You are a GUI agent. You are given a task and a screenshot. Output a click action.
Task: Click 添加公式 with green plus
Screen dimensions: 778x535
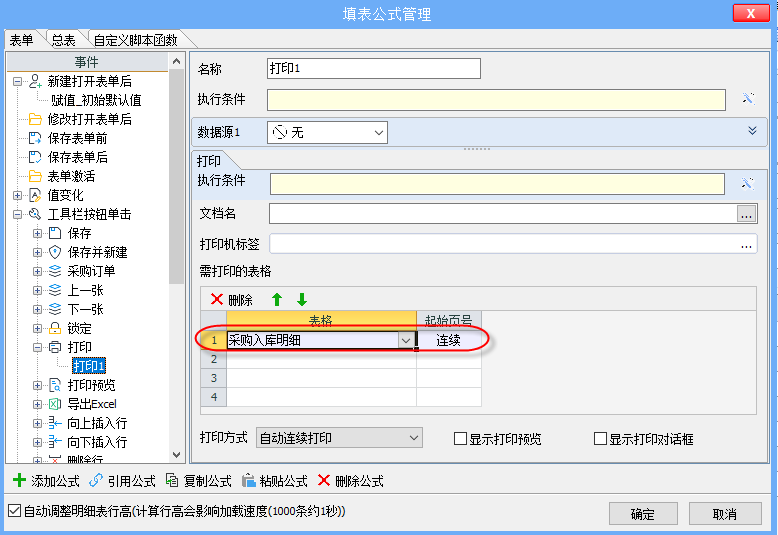point(46,480)
